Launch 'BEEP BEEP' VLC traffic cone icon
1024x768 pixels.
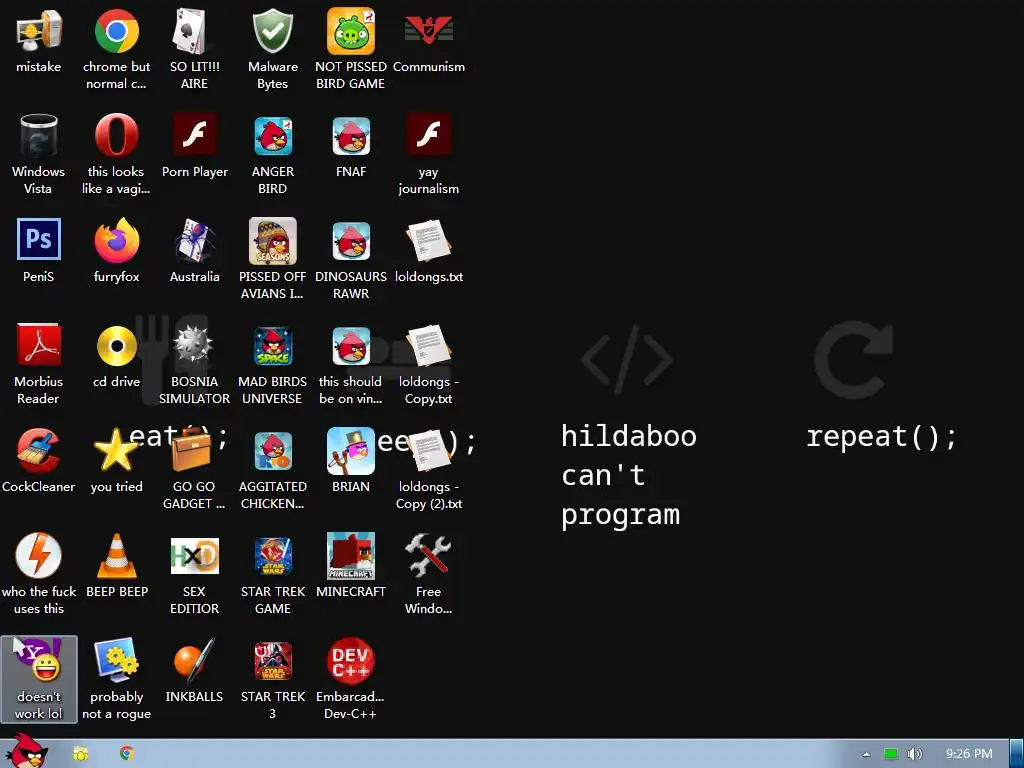(116, 556)
